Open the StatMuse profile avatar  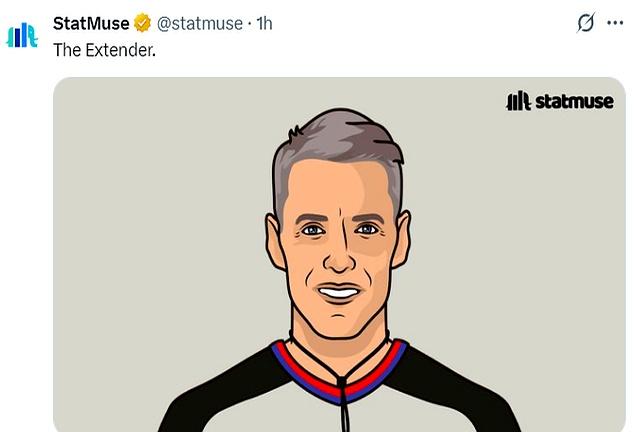22,35
